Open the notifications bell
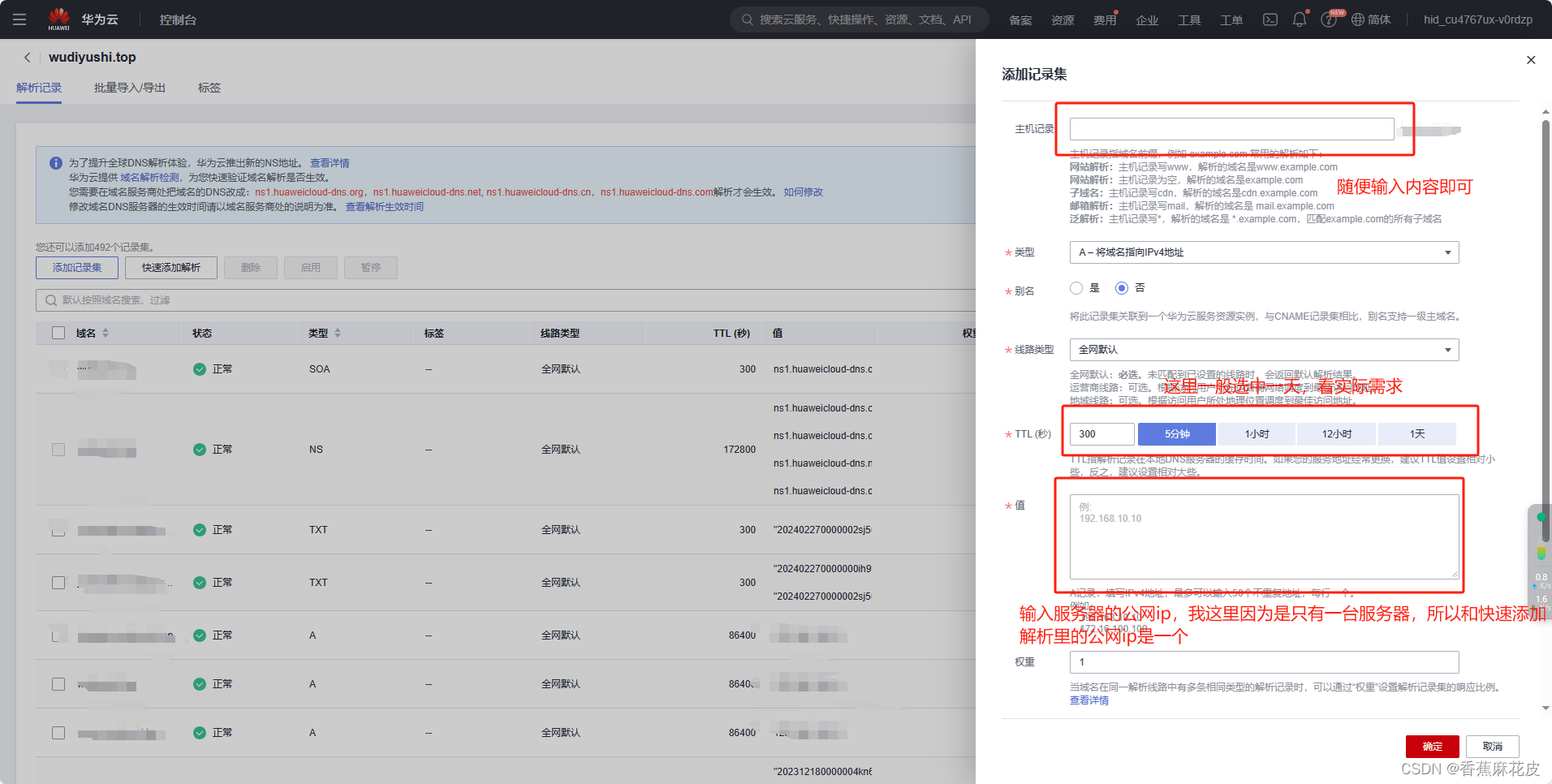The image size is (1552, 784). [1300, 19]
